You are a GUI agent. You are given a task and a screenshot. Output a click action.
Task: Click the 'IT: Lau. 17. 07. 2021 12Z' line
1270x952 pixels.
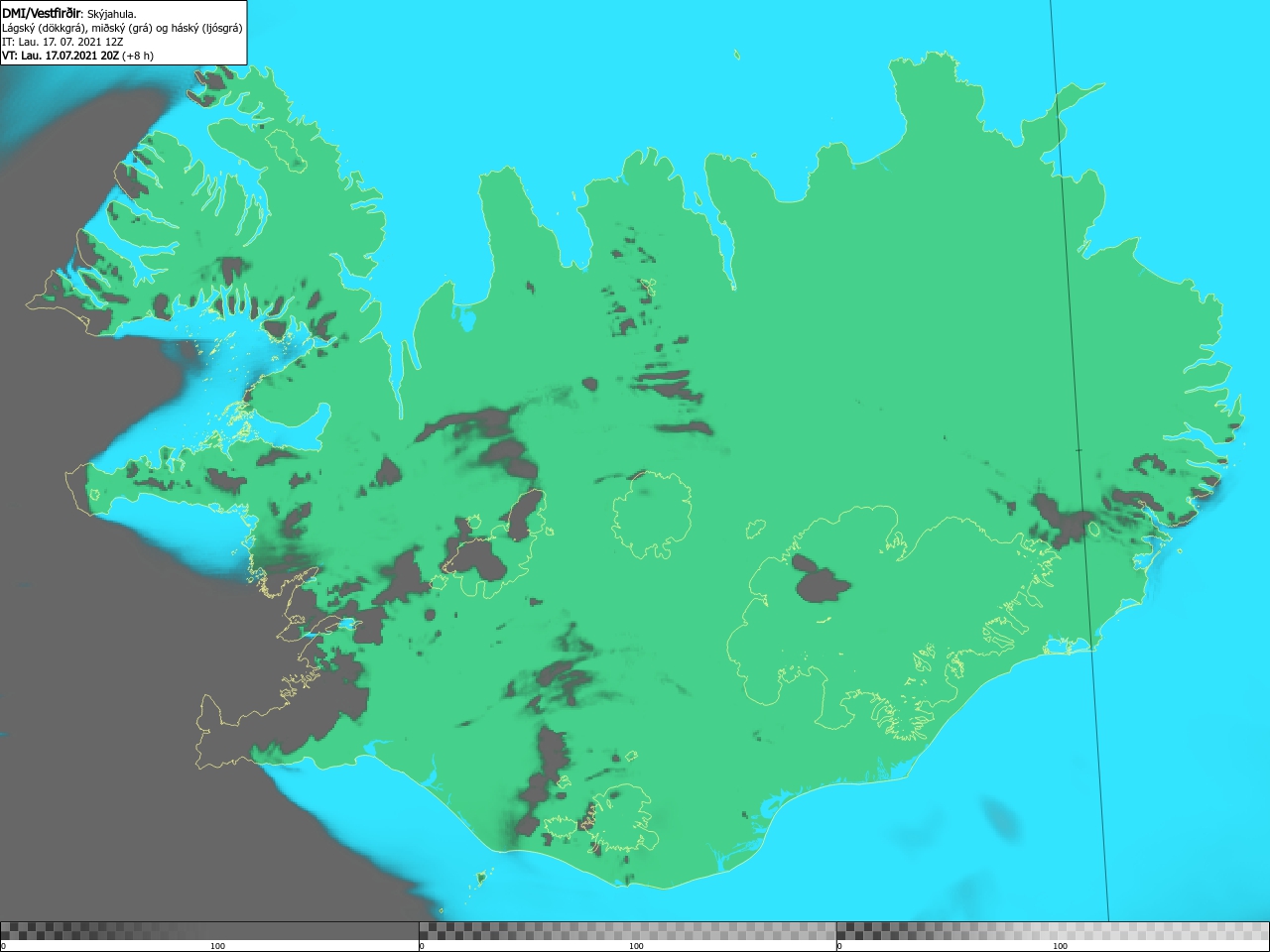point(63,42)
